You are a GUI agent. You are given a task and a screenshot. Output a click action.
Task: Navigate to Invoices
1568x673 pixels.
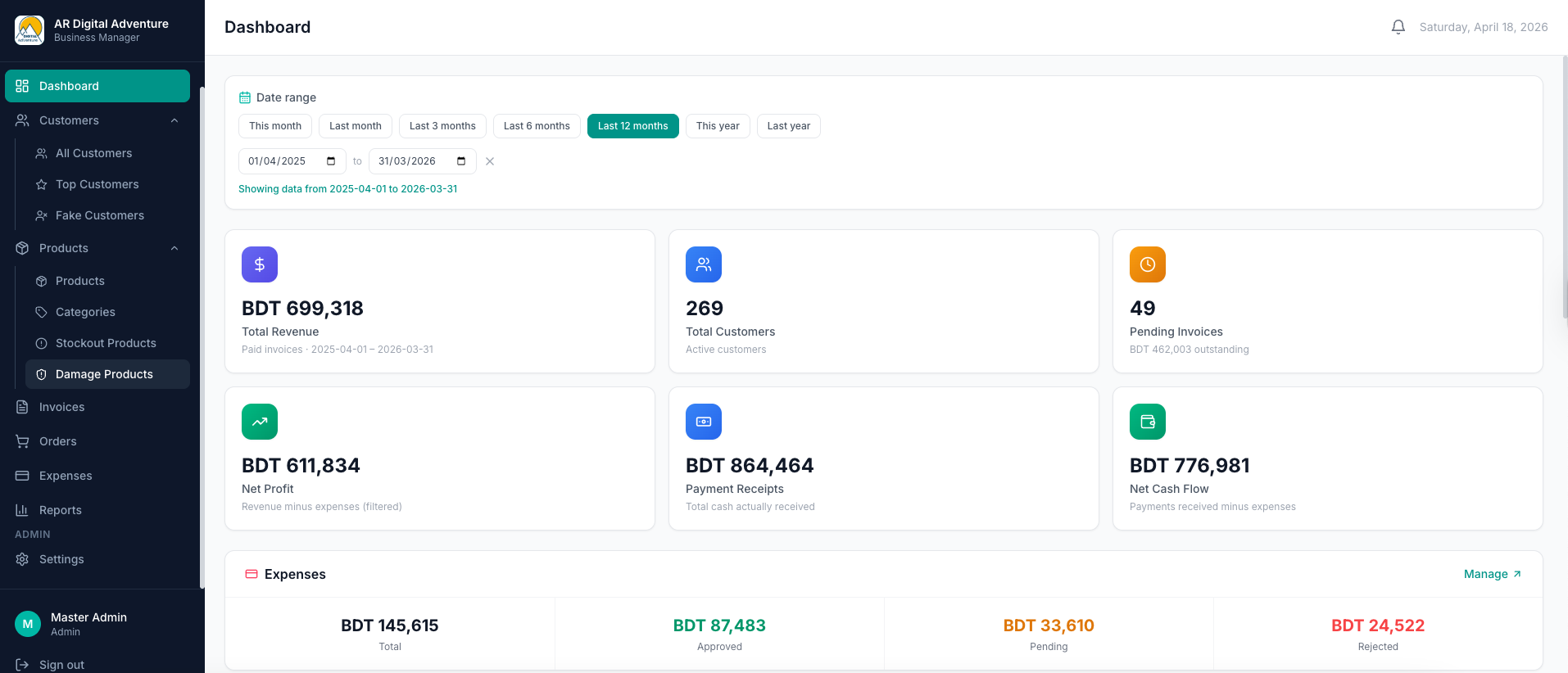click(x=97, y=407)
